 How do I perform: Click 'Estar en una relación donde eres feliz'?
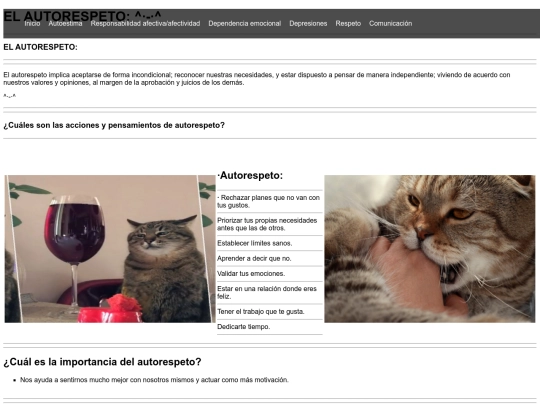point(267,292)
